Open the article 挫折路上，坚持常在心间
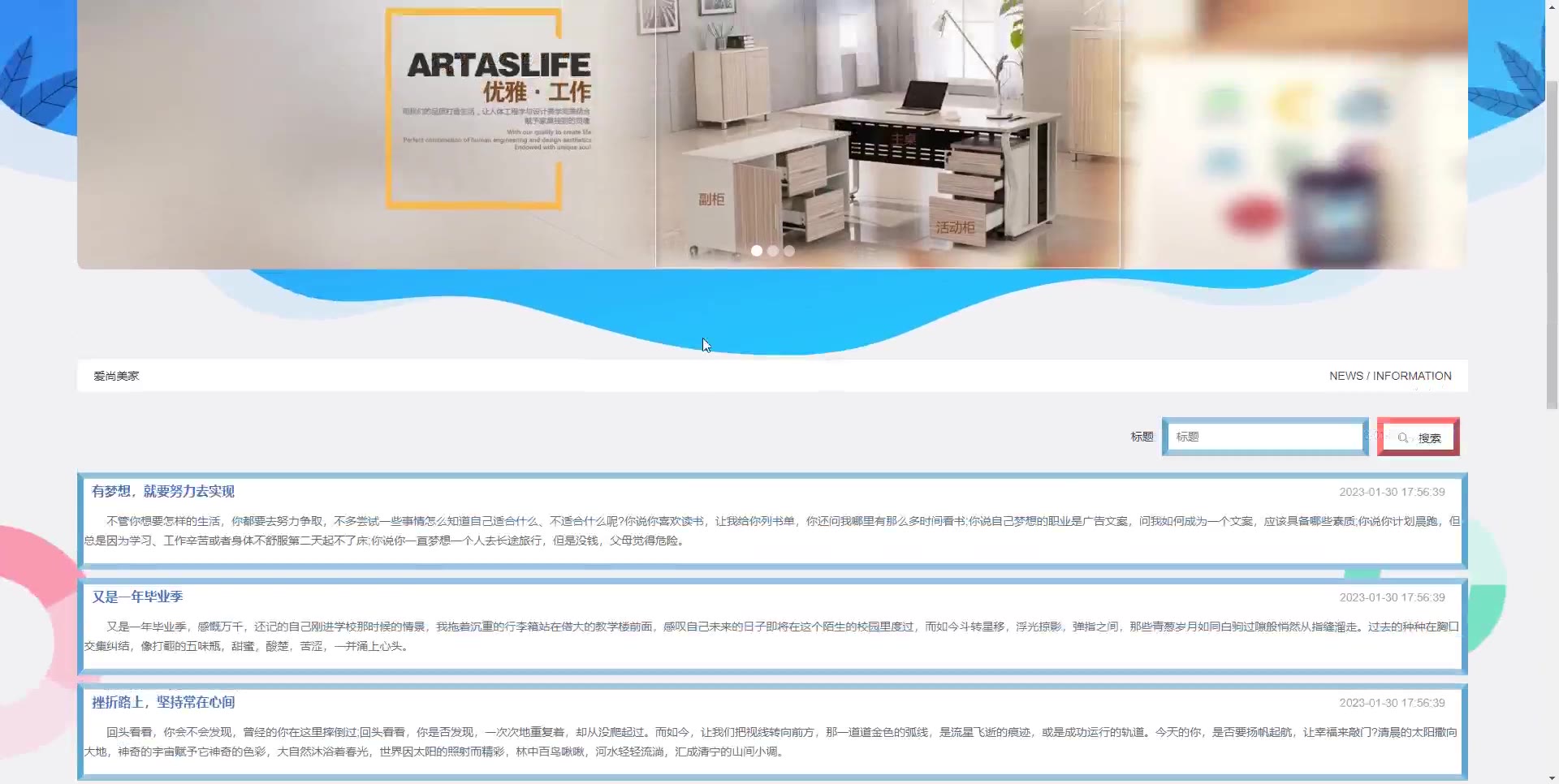The width and height of the screenshot is (1559, 784). (163, 702)
